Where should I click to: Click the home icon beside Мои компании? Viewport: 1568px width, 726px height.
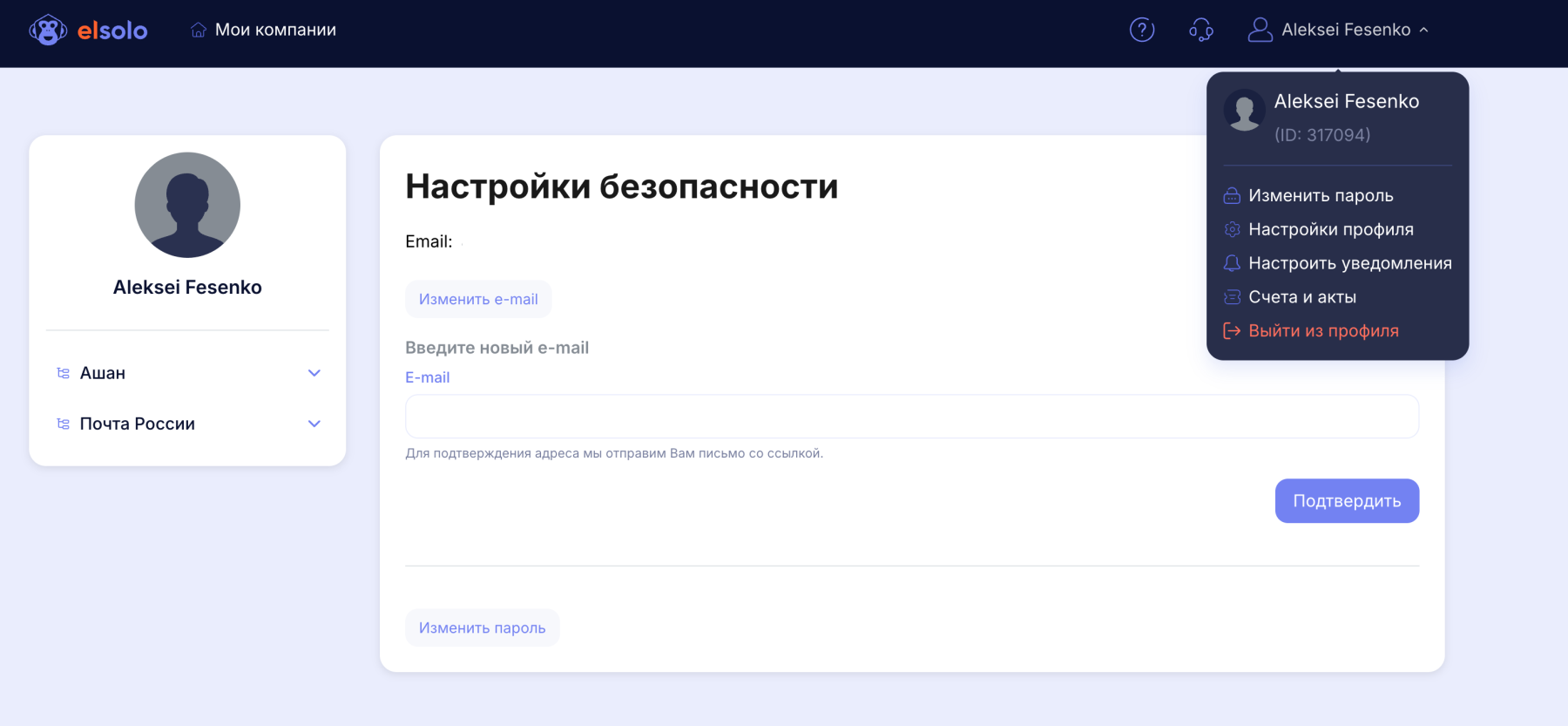pos(199,31)
